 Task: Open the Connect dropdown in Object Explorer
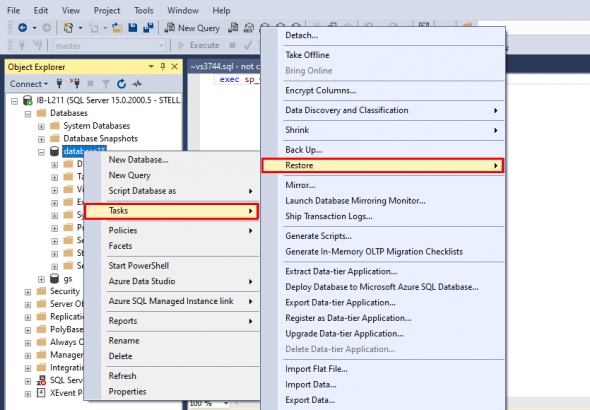(x=29, y=84)
